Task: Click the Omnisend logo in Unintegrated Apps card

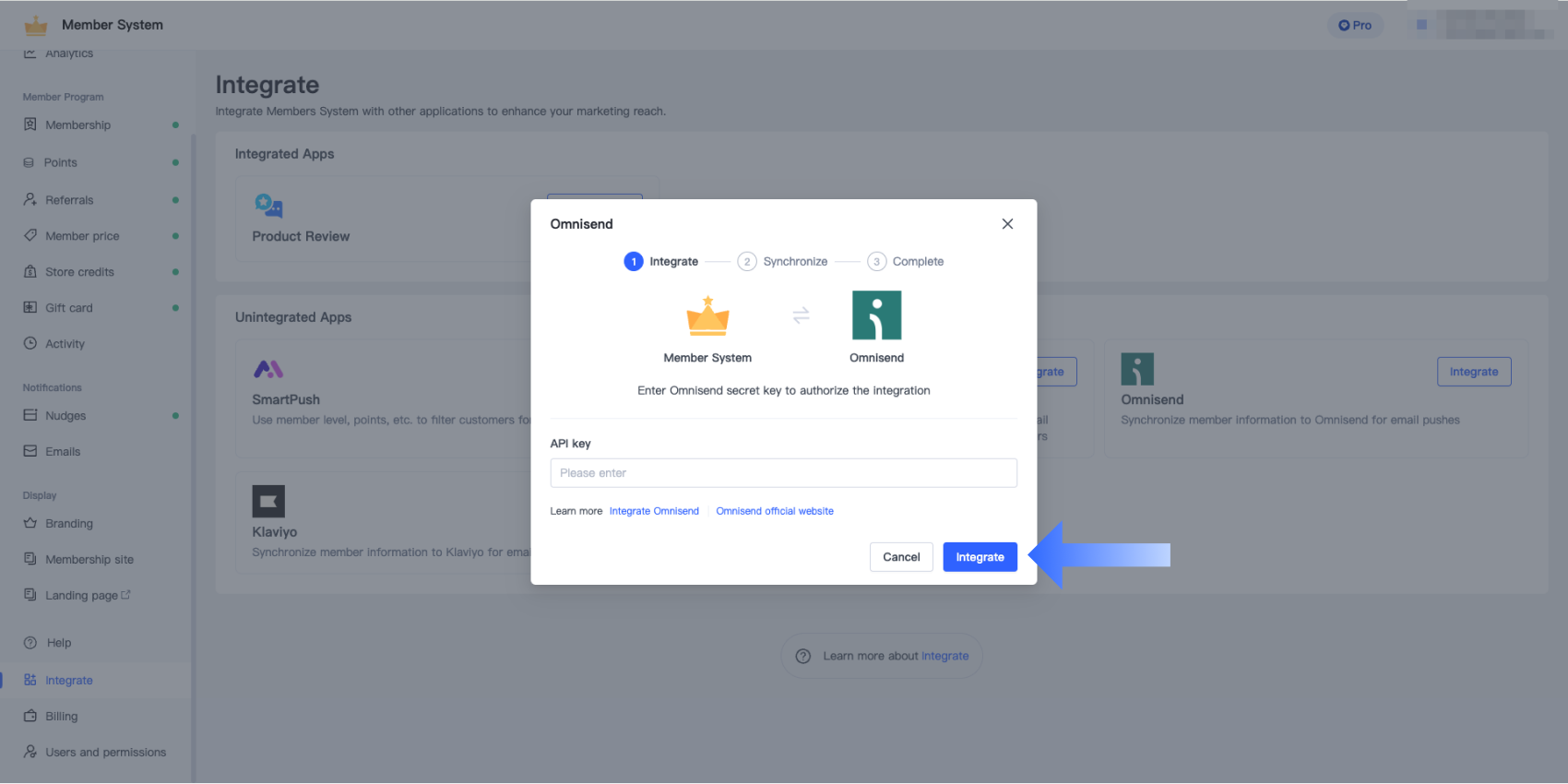Action: (1137, 369)
